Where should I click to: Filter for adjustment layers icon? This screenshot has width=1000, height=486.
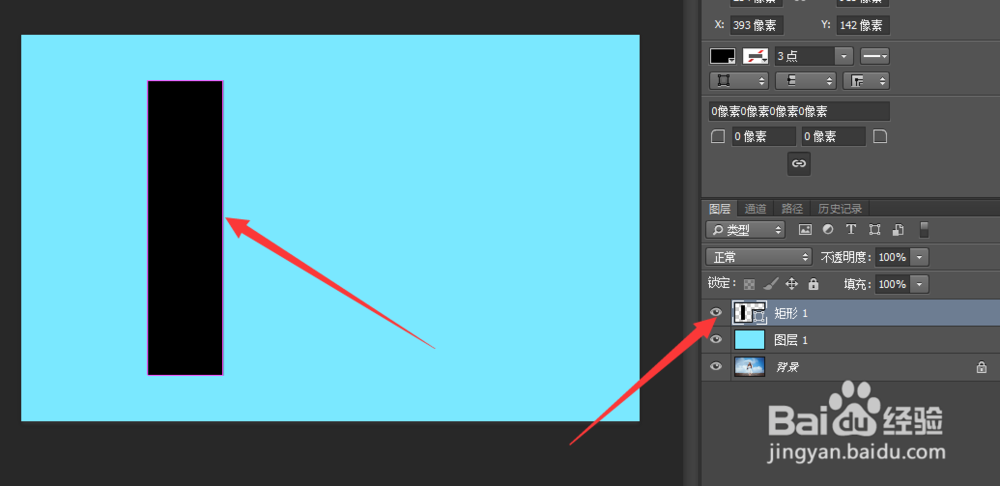tap(828, 230)
